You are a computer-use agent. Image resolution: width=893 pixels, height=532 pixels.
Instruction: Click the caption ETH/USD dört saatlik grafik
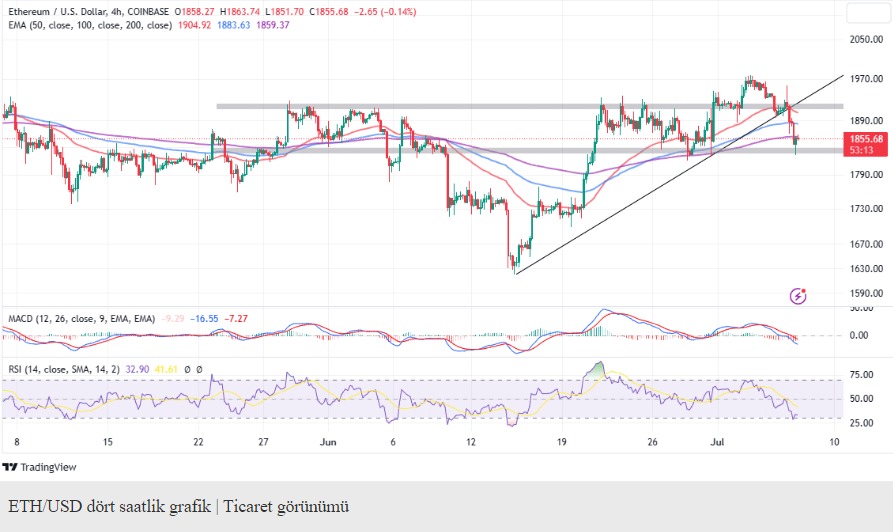pos(109,506)
